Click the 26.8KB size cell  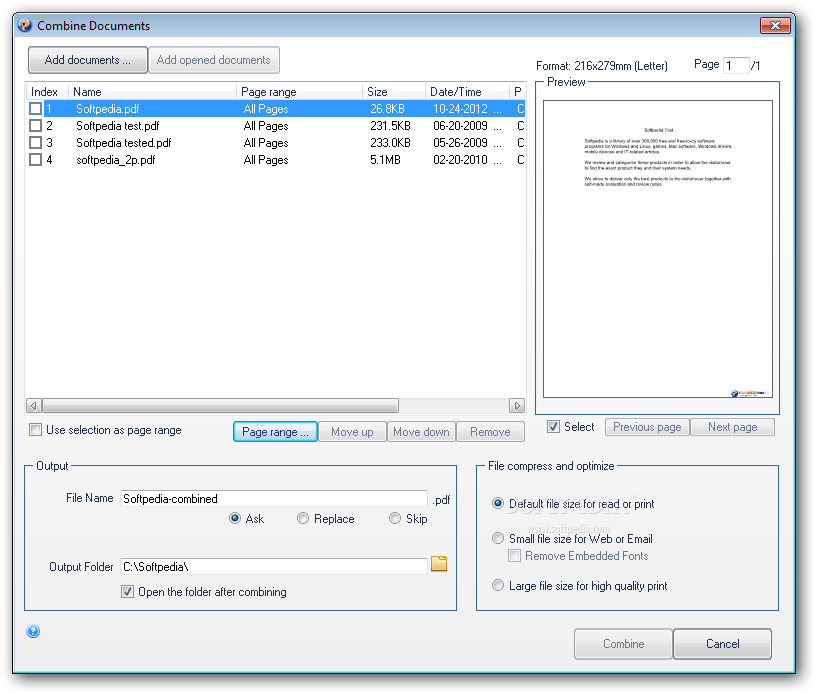[387, 109]
